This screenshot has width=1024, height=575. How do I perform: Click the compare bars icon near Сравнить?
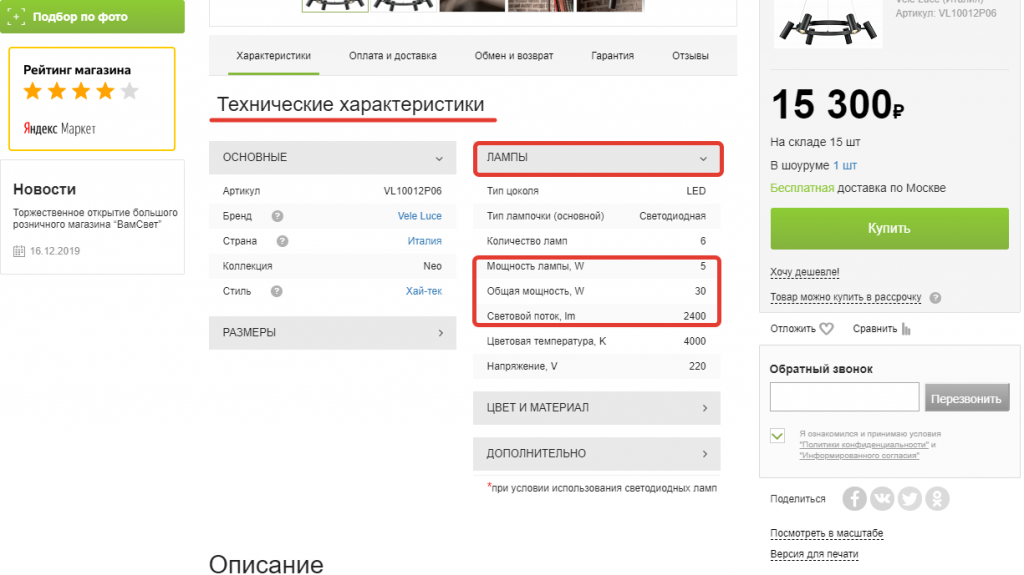click(x=907, y=329)
